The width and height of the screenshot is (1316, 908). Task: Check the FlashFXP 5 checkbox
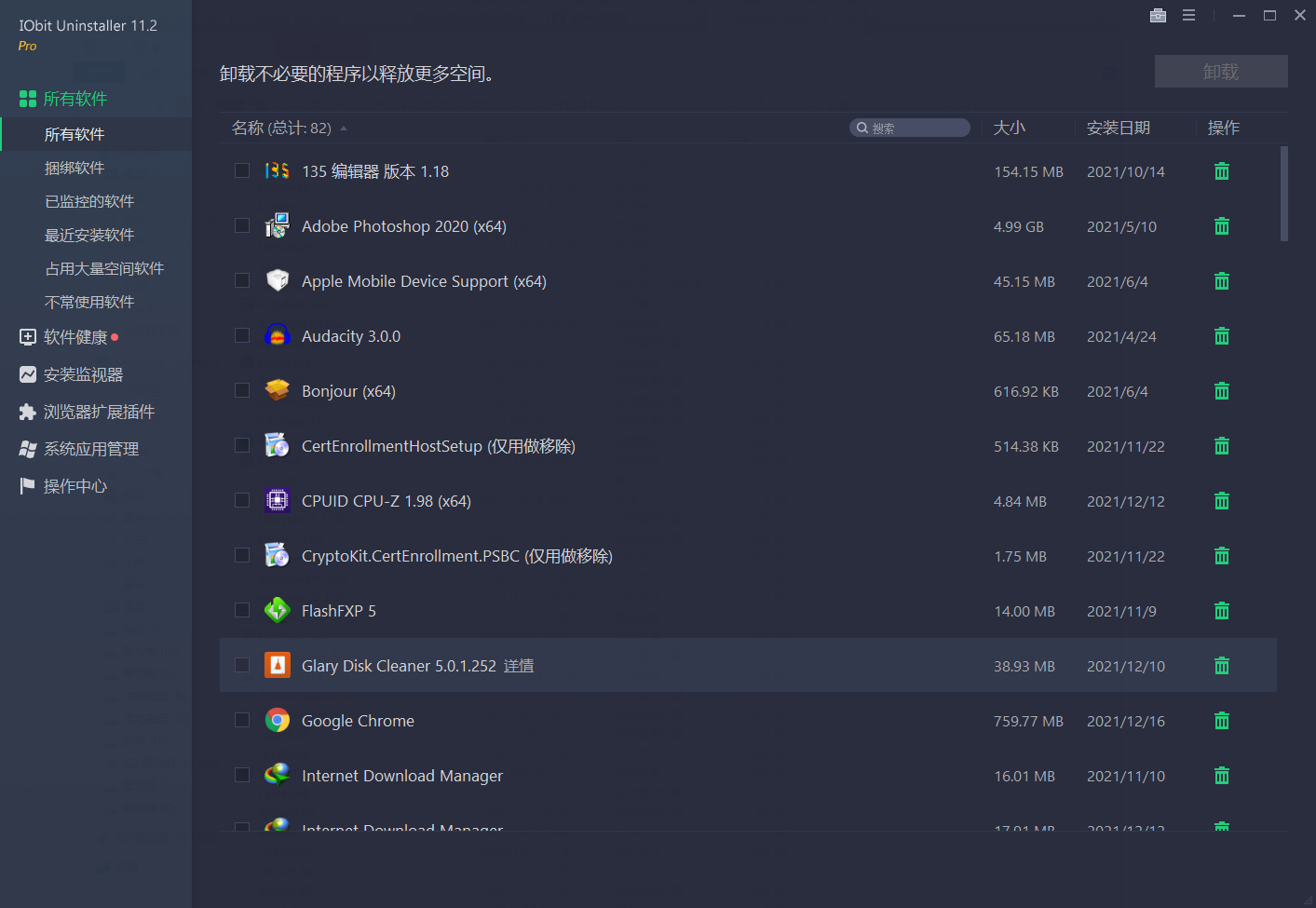click(242, 610)
